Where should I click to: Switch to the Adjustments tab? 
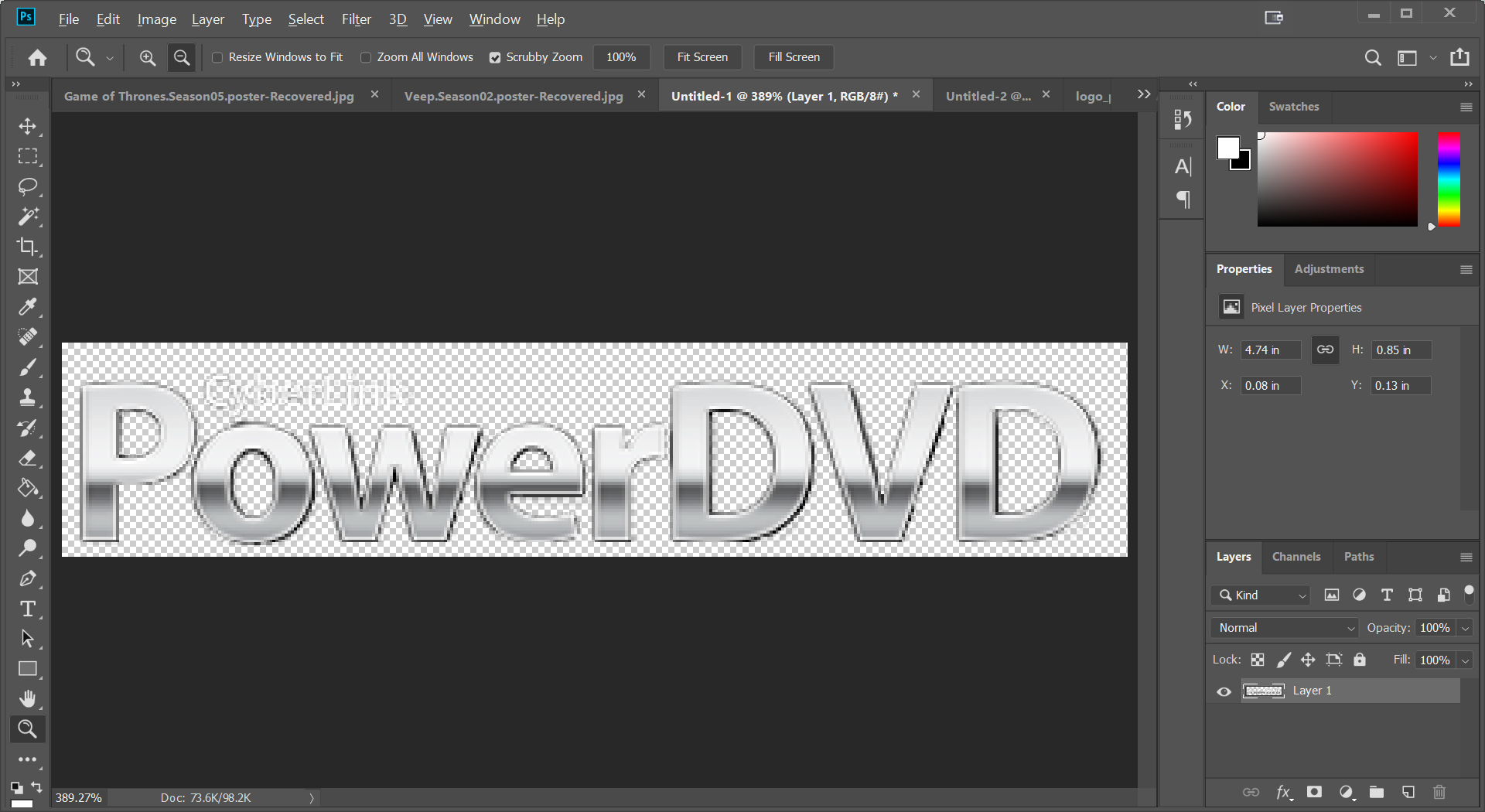[x=1329, y=269]
